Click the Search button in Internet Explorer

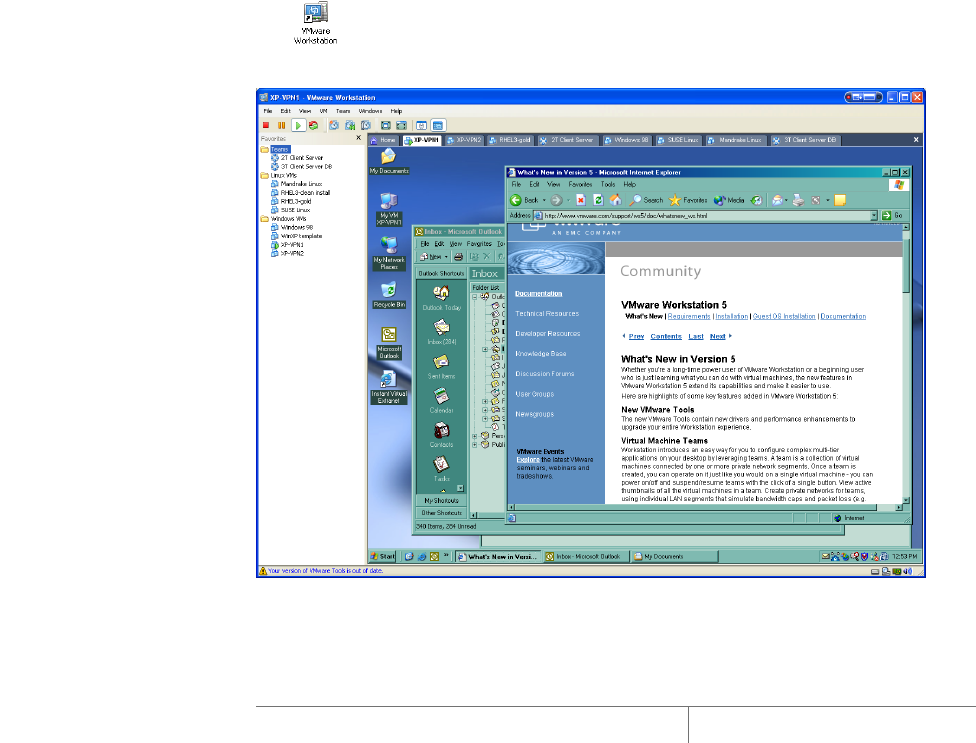pyautogui.click(x=646, y=200)
